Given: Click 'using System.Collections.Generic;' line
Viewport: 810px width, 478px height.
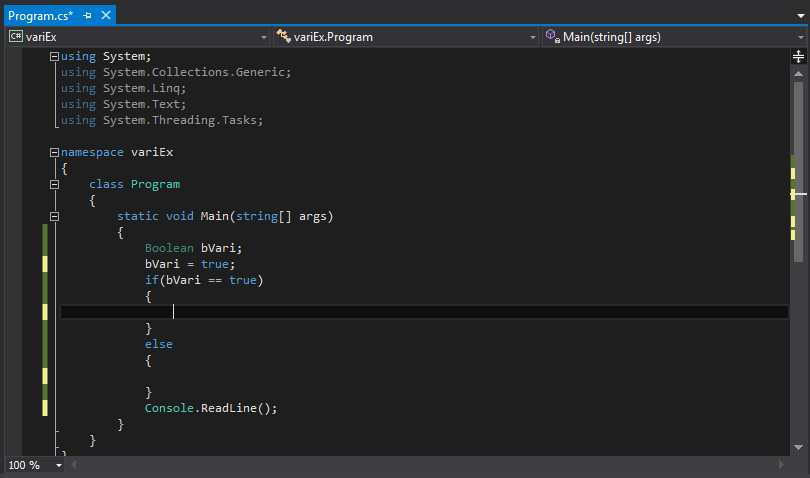Looking at the screenshot, I should coord(176,72).
